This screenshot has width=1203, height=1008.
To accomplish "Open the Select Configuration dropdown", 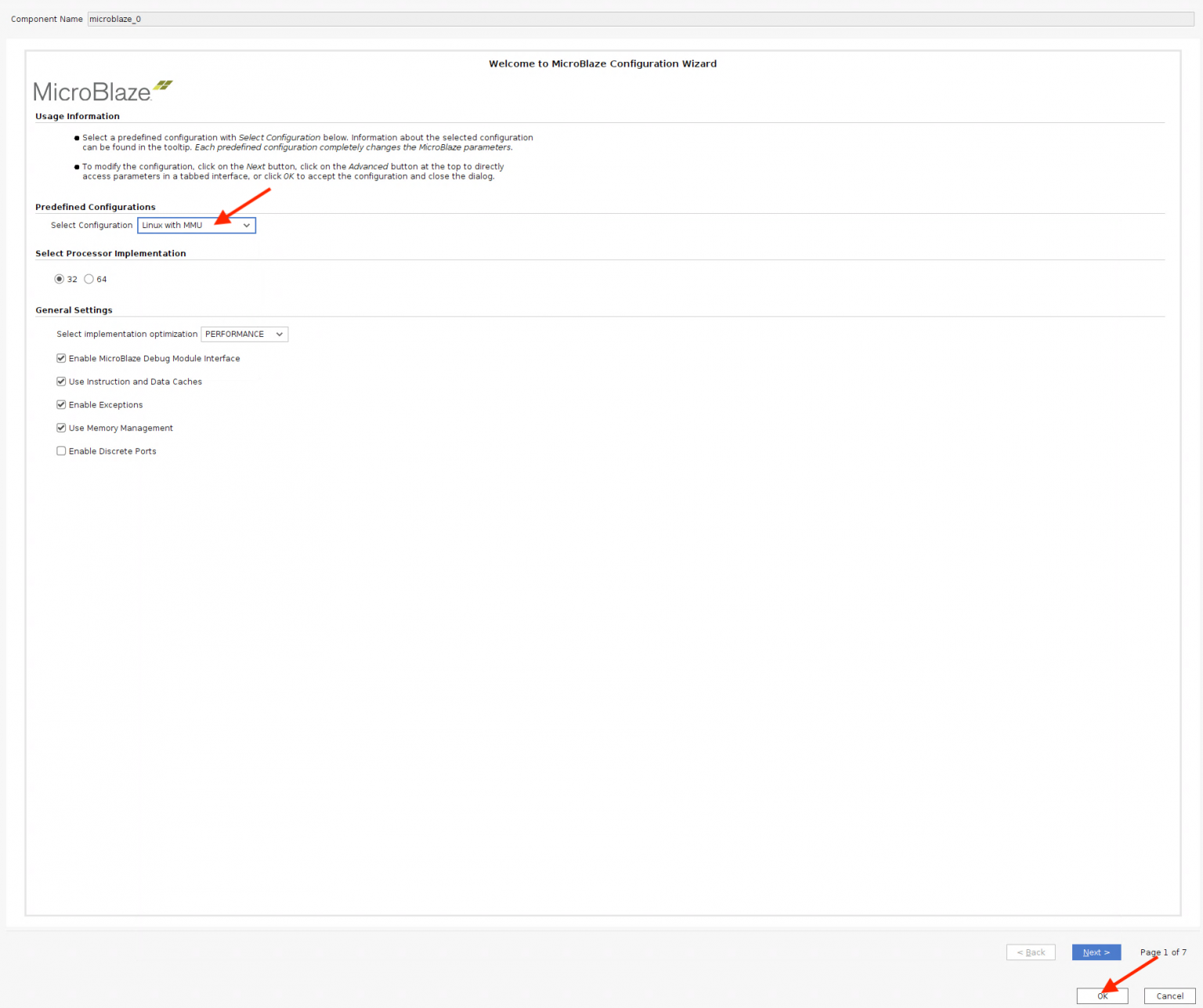I will [197, 226].
